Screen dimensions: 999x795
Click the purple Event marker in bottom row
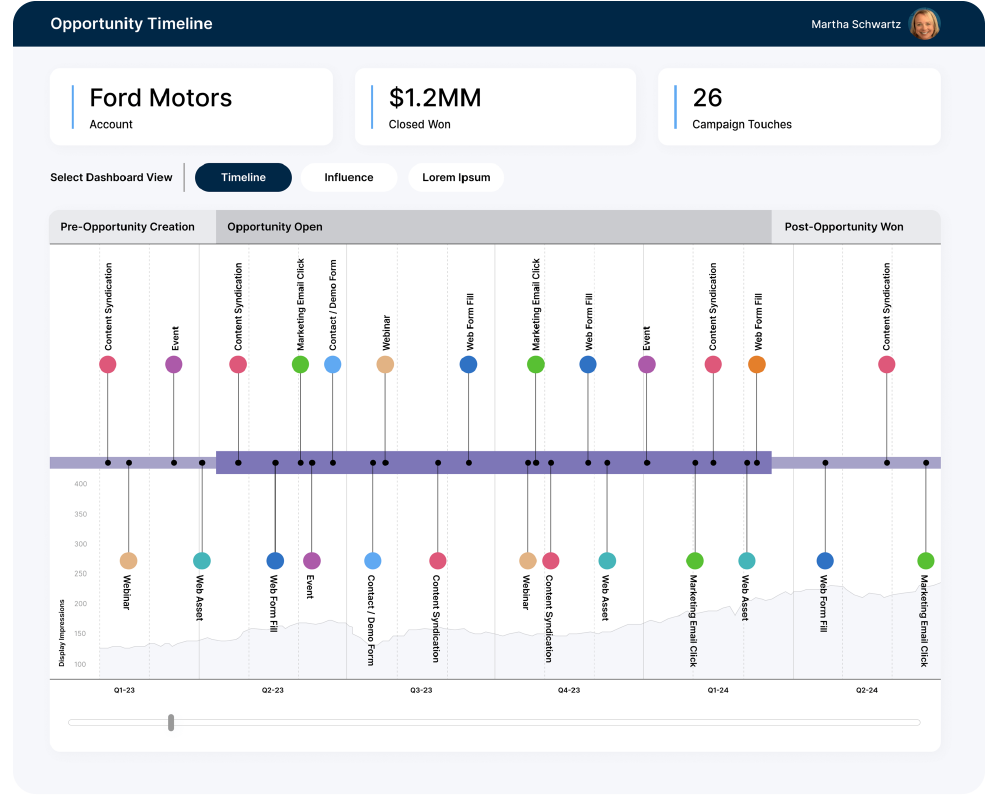click(x=312, y=561)
